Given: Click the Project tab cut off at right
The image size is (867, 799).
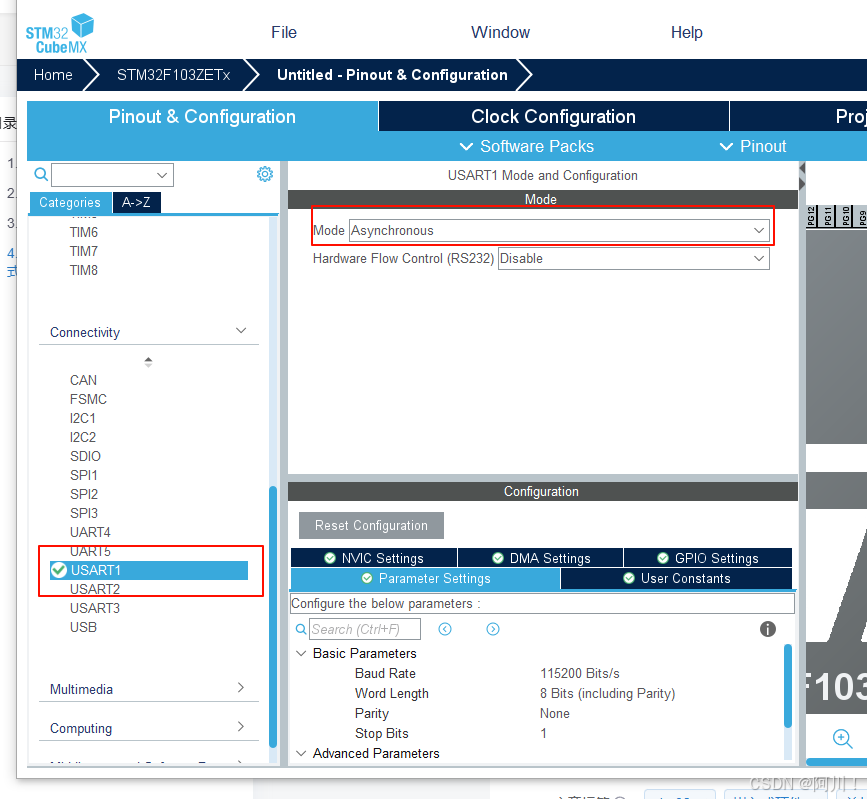Looking at the screenshot, I should [798, 116].
